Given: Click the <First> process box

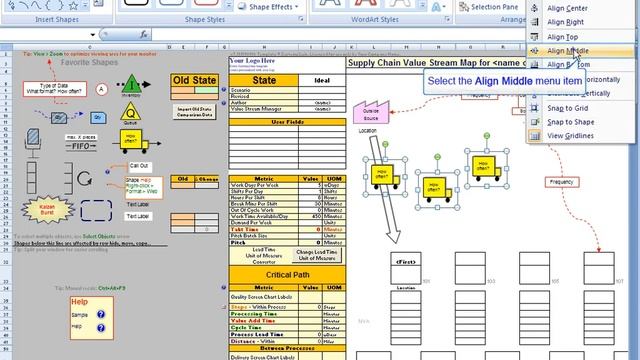Looking at the screenshot, I should tap(406, 262).
